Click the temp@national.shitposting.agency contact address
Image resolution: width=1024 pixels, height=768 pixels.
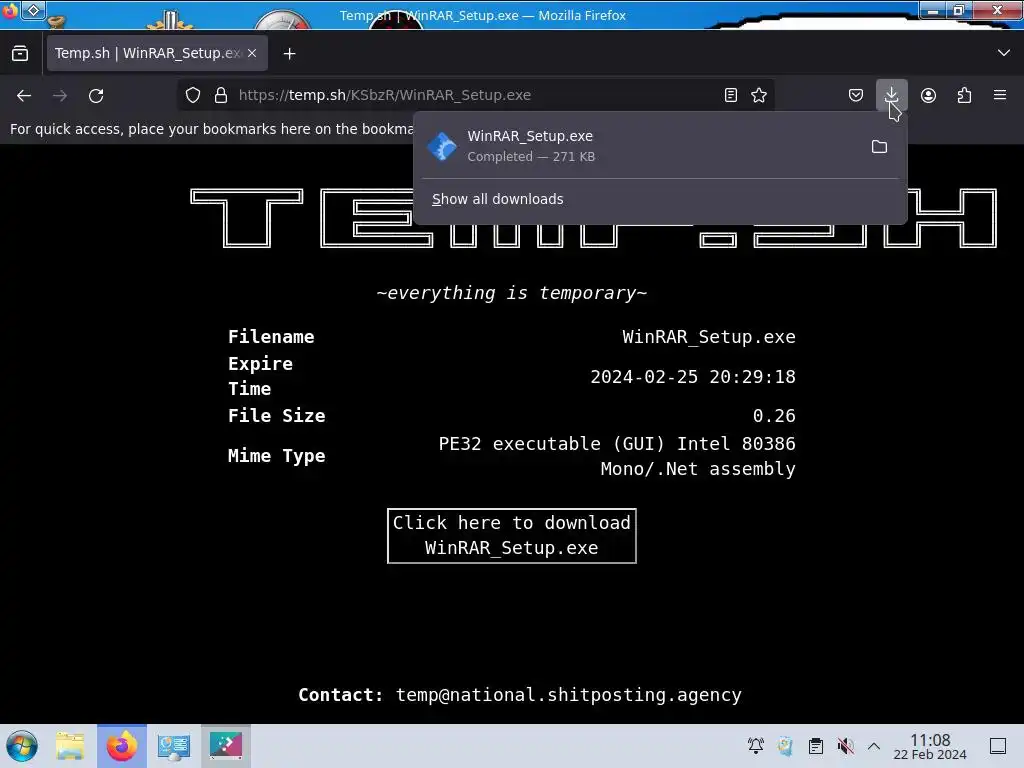click(x=568, y=695)
